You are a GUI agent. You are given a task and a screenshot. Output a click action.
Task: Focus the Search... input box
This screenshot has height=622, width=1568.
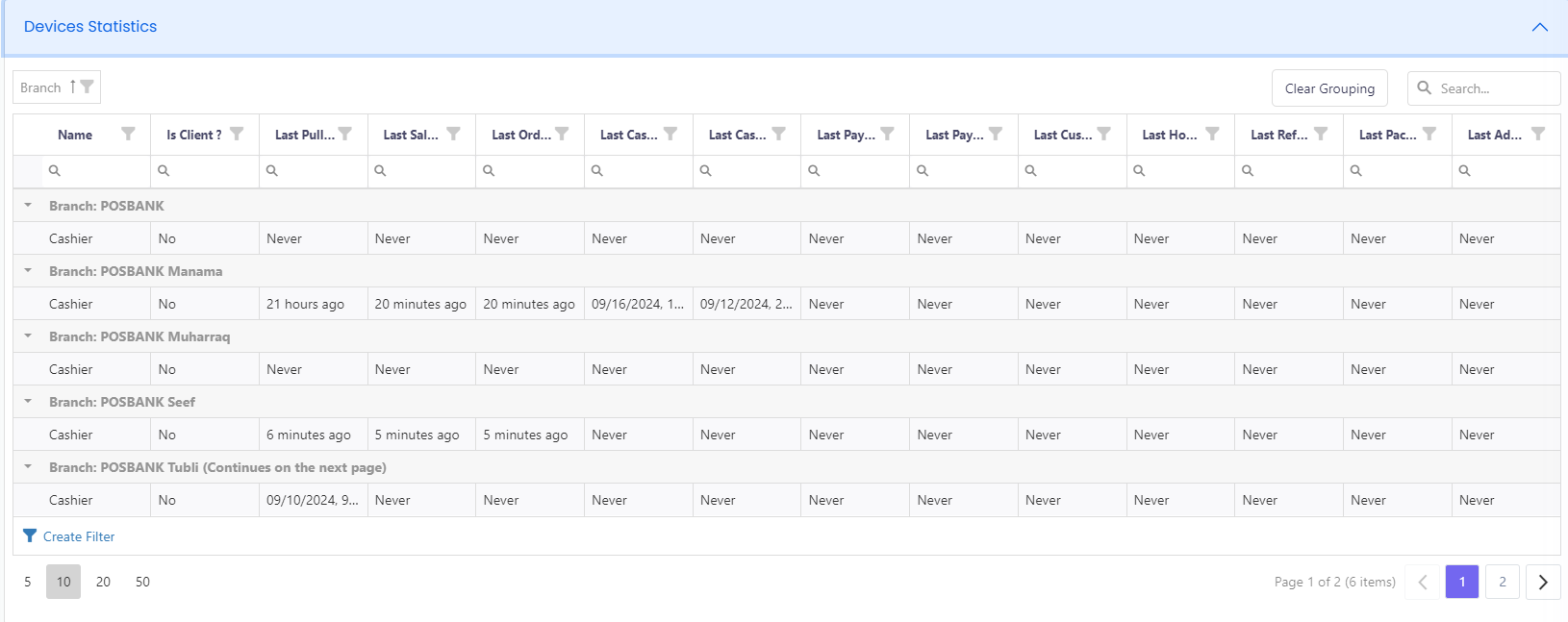(x=1483, y=88)
